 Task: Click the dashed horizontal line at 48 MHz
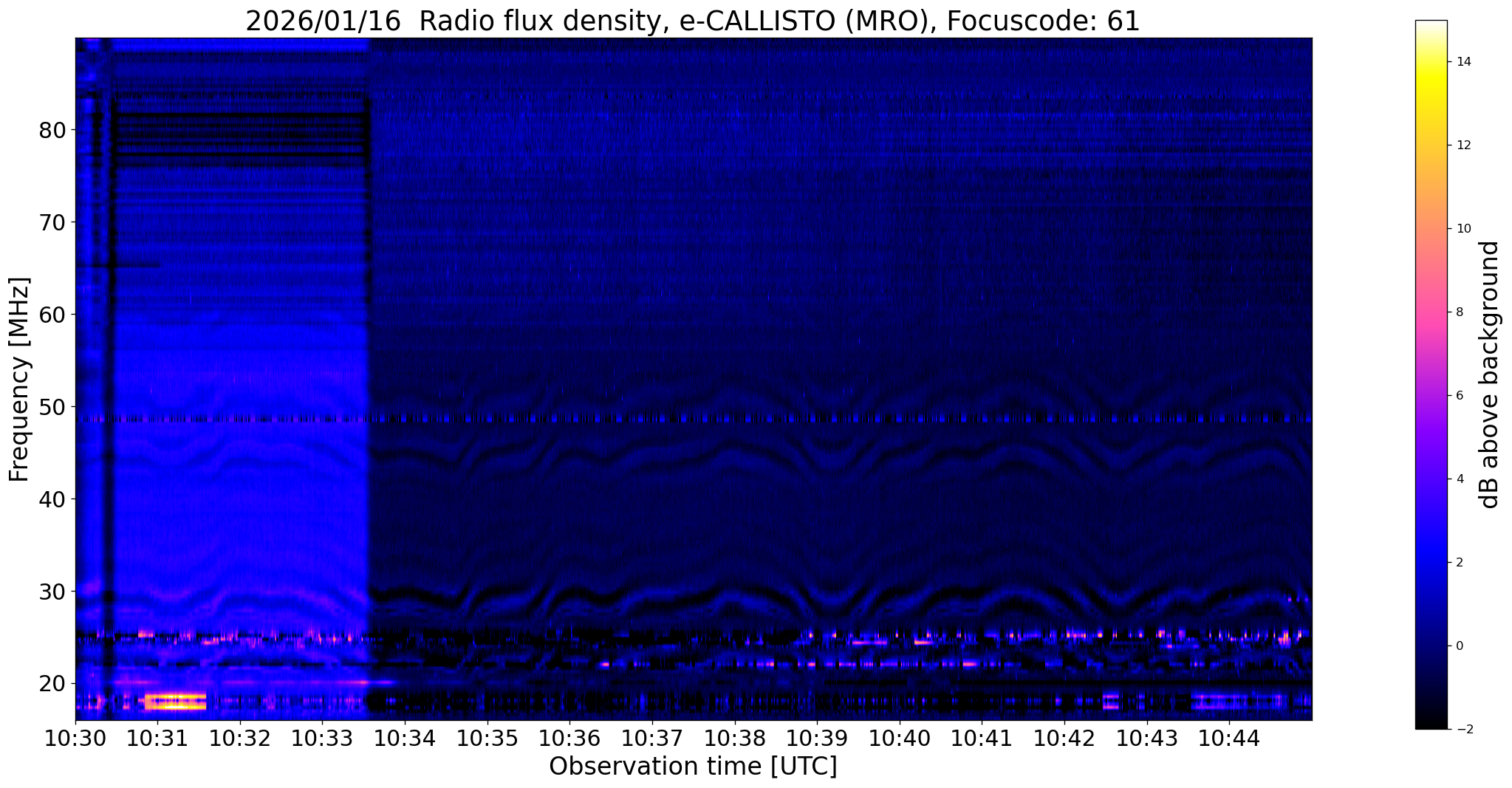693,419
